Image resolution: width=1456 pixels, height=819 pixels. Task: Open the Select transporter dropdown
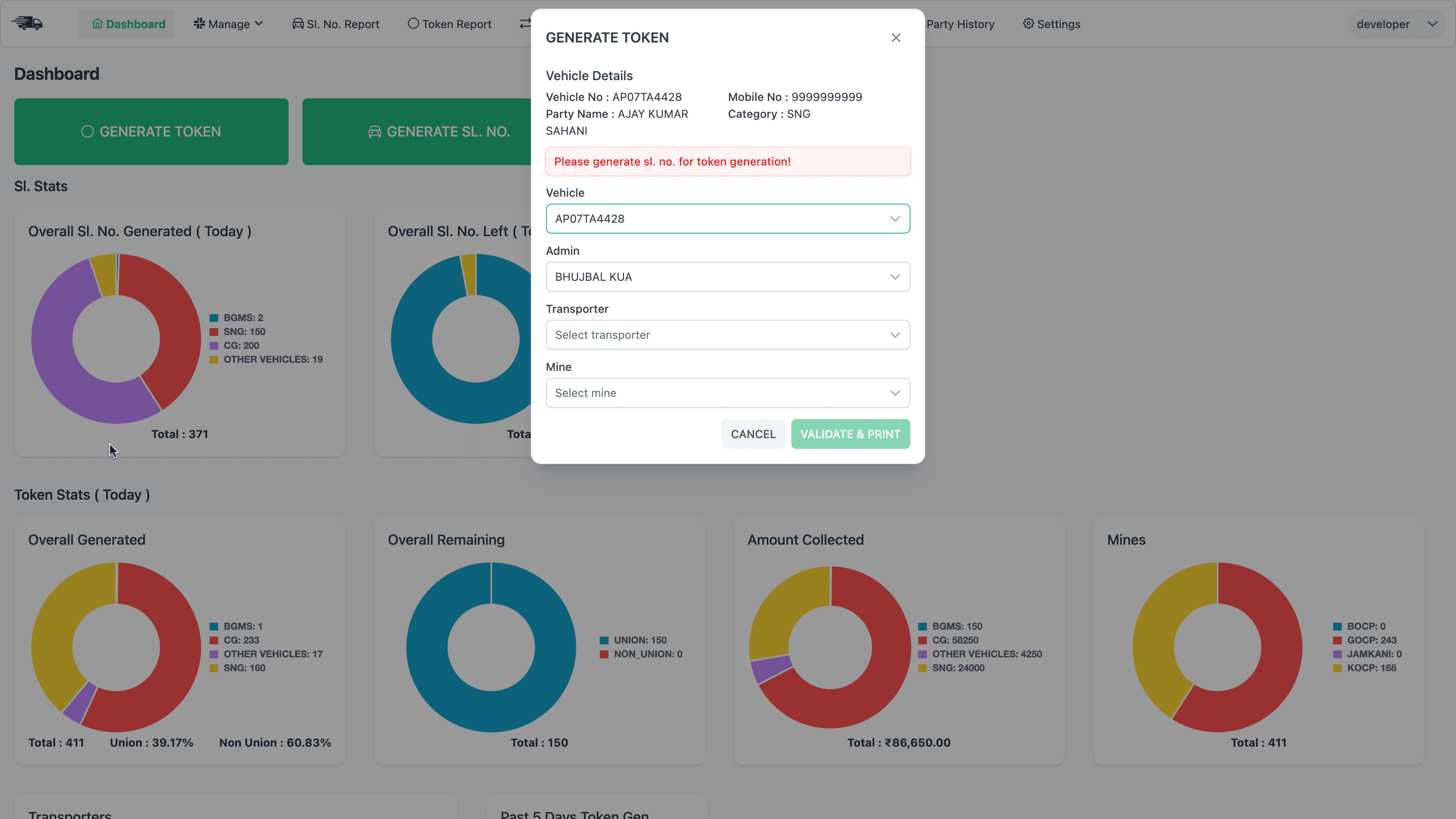tap(728, 335)
